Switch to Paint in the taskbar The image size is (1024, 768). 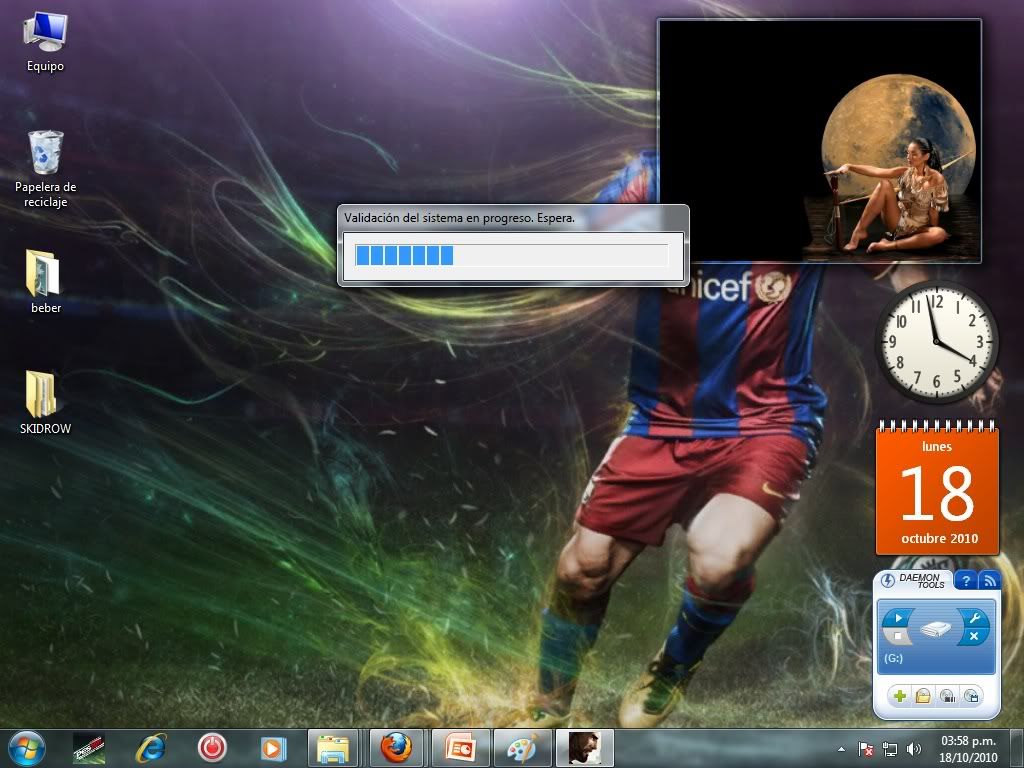(x=522, y=748)
